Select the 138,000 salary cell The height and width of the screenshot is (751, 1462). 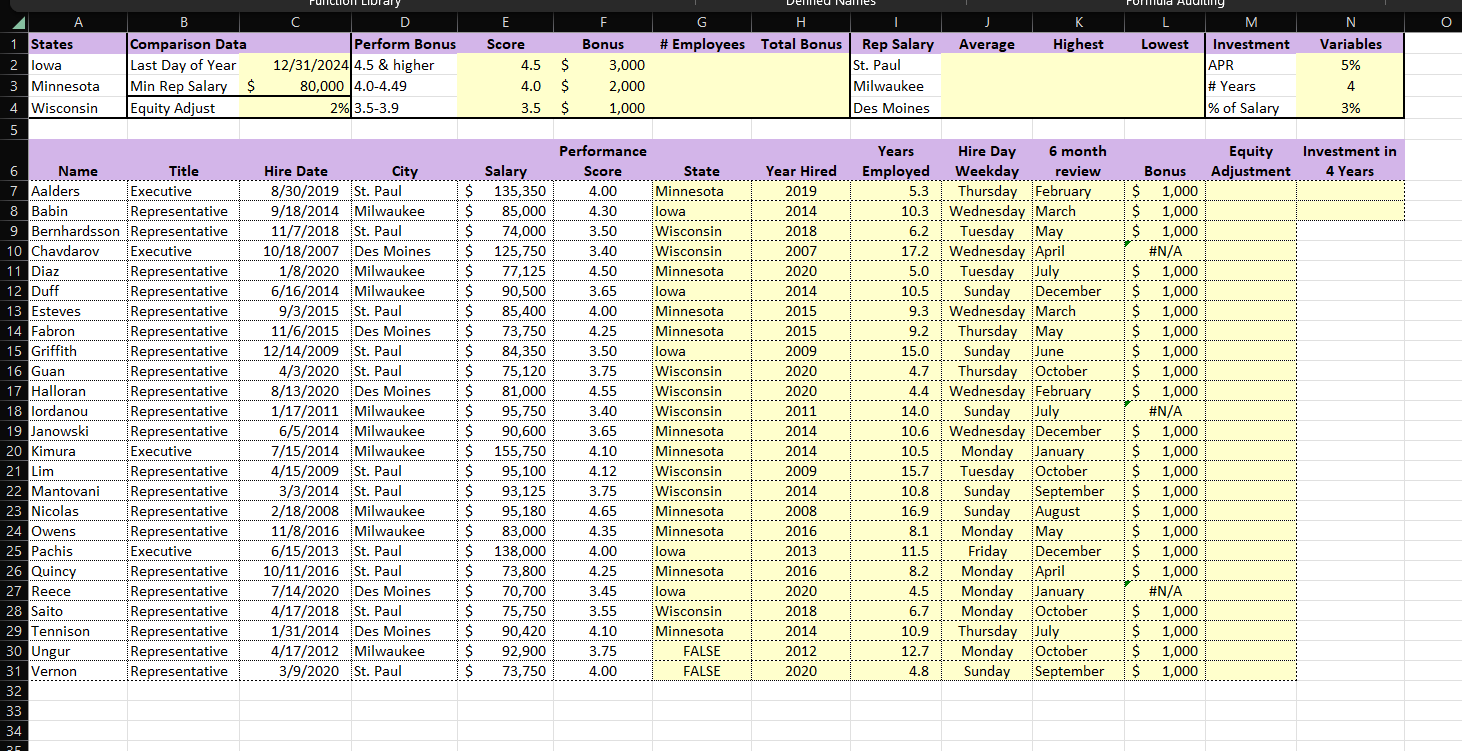(506, 551)
